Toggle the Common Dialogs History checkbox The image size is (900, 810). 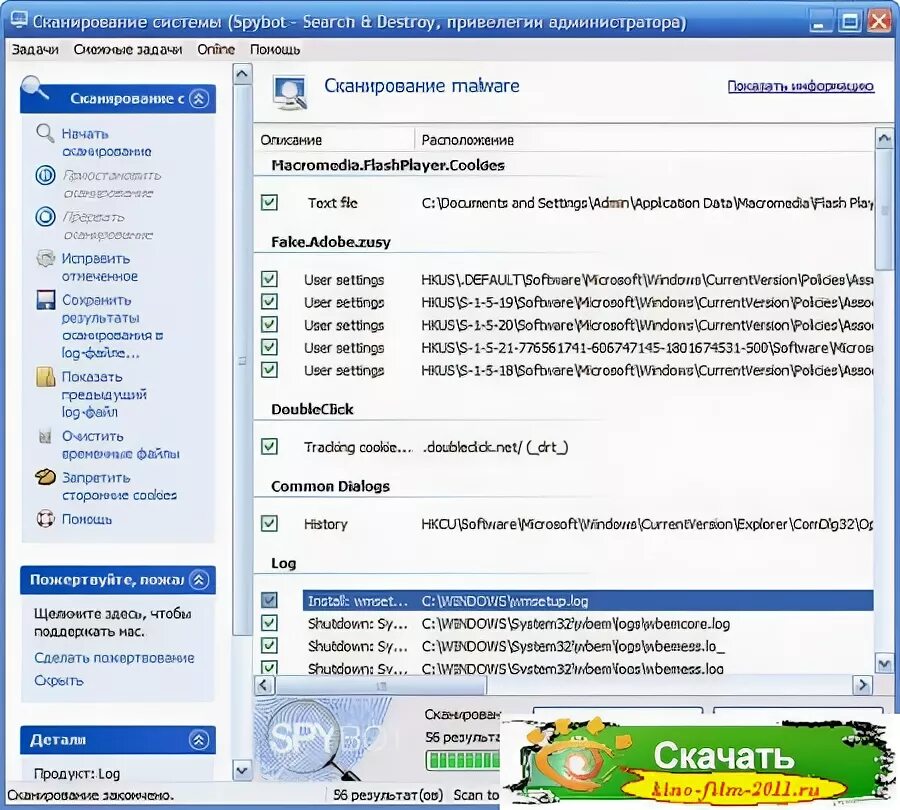click(x=269, y=523)
